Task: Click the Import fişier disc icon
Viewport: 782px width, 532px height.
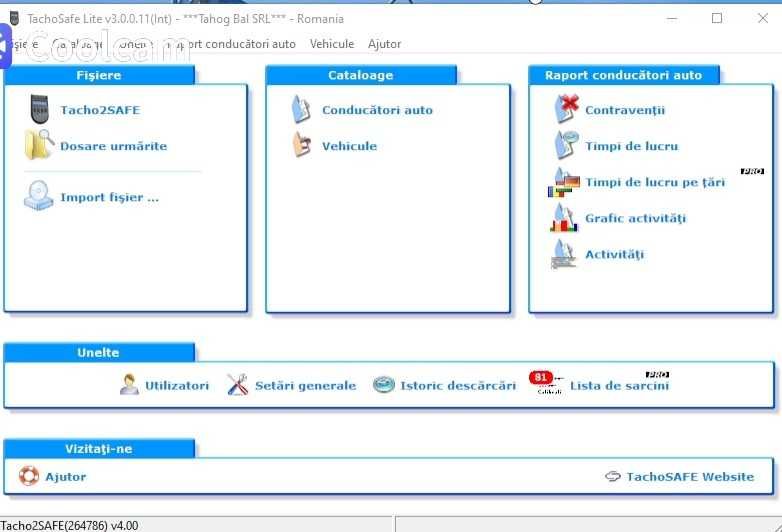Action: point(38,196)
